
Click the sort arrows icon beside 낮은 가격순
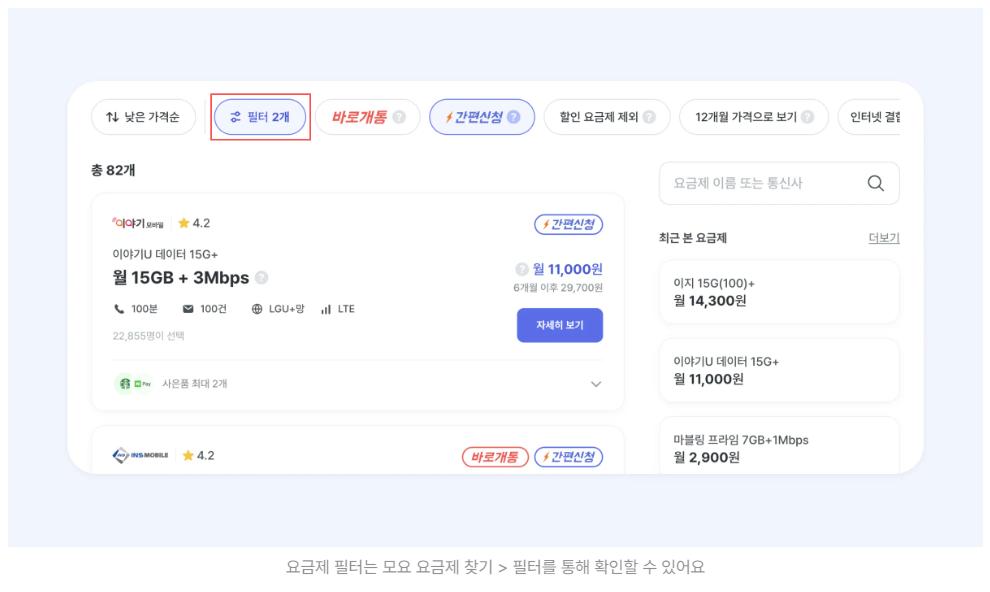112,116
